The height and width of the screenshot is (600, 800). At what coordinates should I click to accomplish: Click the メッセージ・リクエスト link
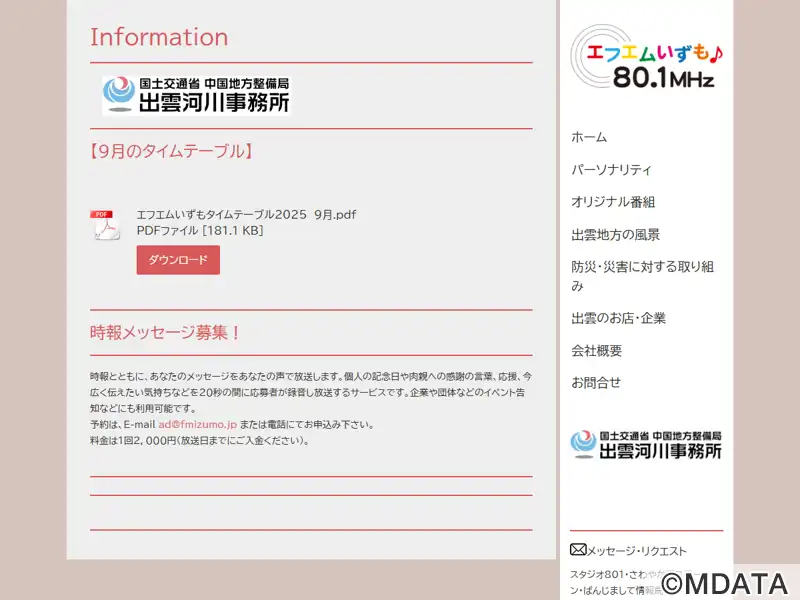click(637, 551)
